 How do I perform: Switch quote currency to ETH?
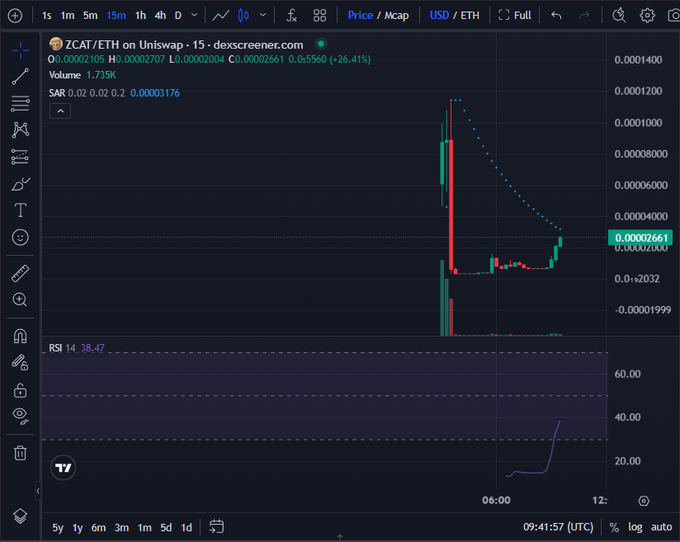[470, 16]
